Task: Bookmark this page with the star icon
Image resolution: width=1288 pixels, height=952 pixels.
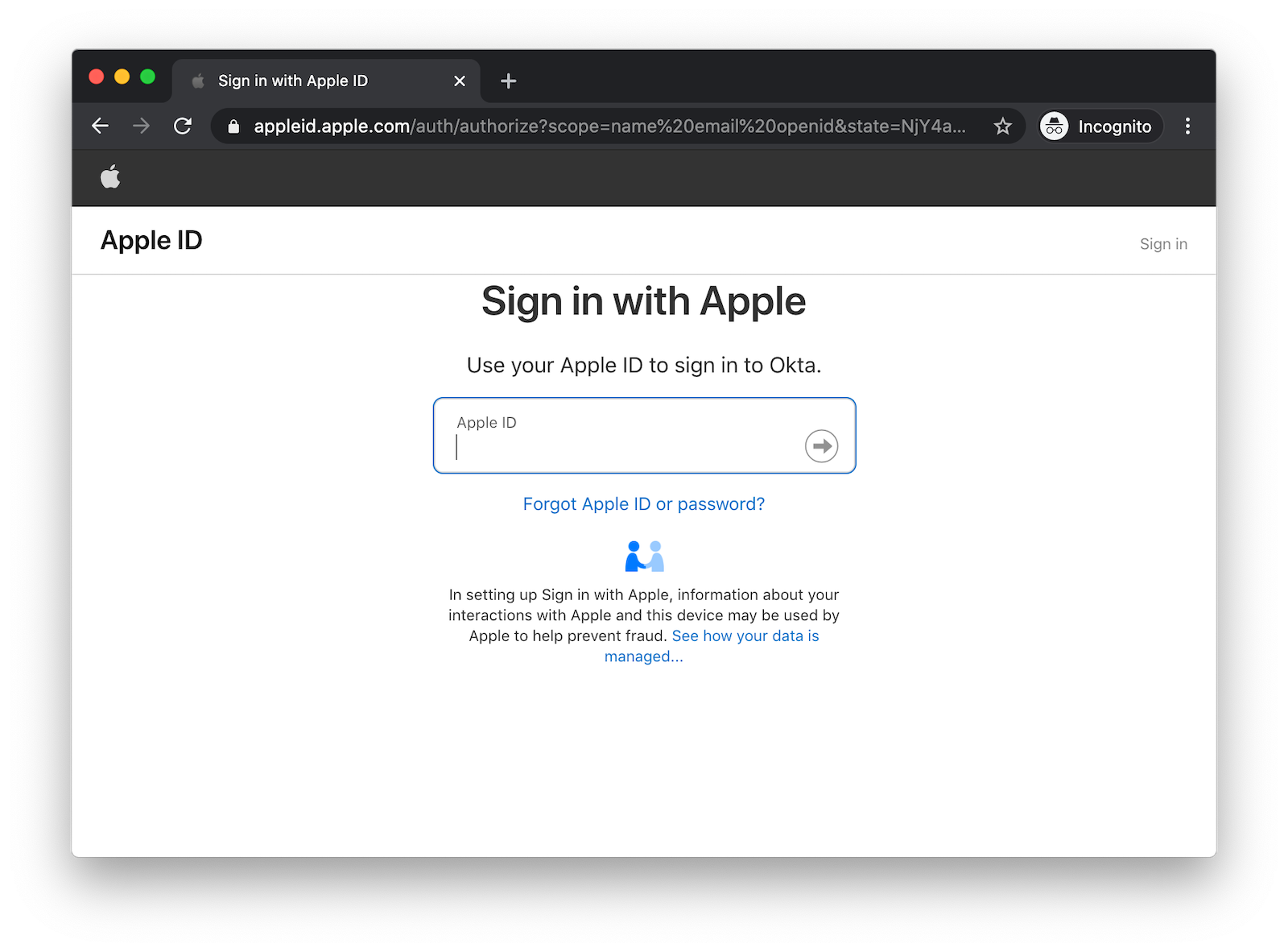Action: tap(1002, 126)
